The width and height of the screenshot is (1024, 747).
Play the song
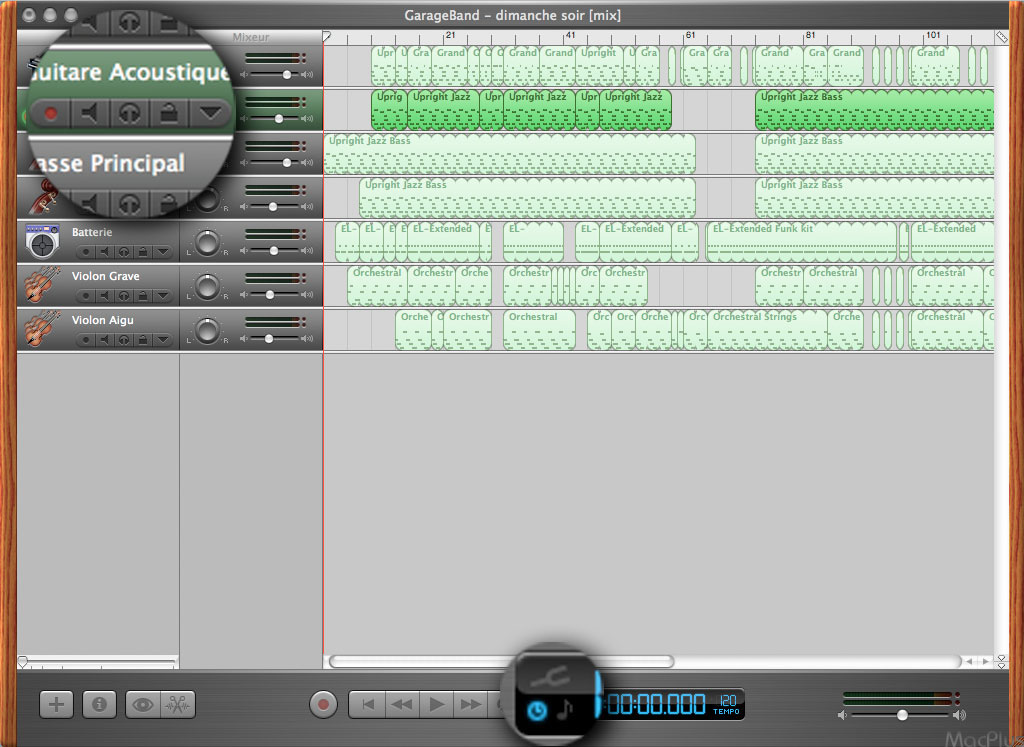pos(436,705)
